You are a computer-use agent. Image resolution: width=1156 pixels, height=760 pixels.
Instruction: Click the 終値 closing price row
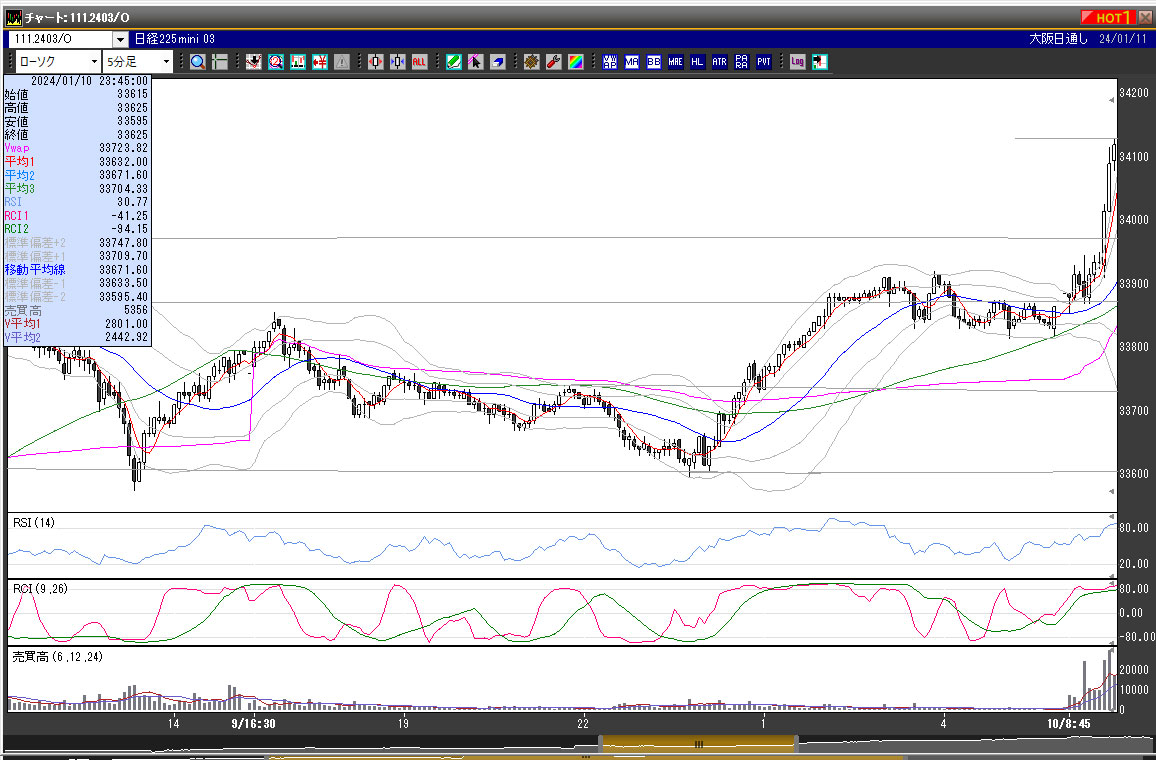(77, 135)
